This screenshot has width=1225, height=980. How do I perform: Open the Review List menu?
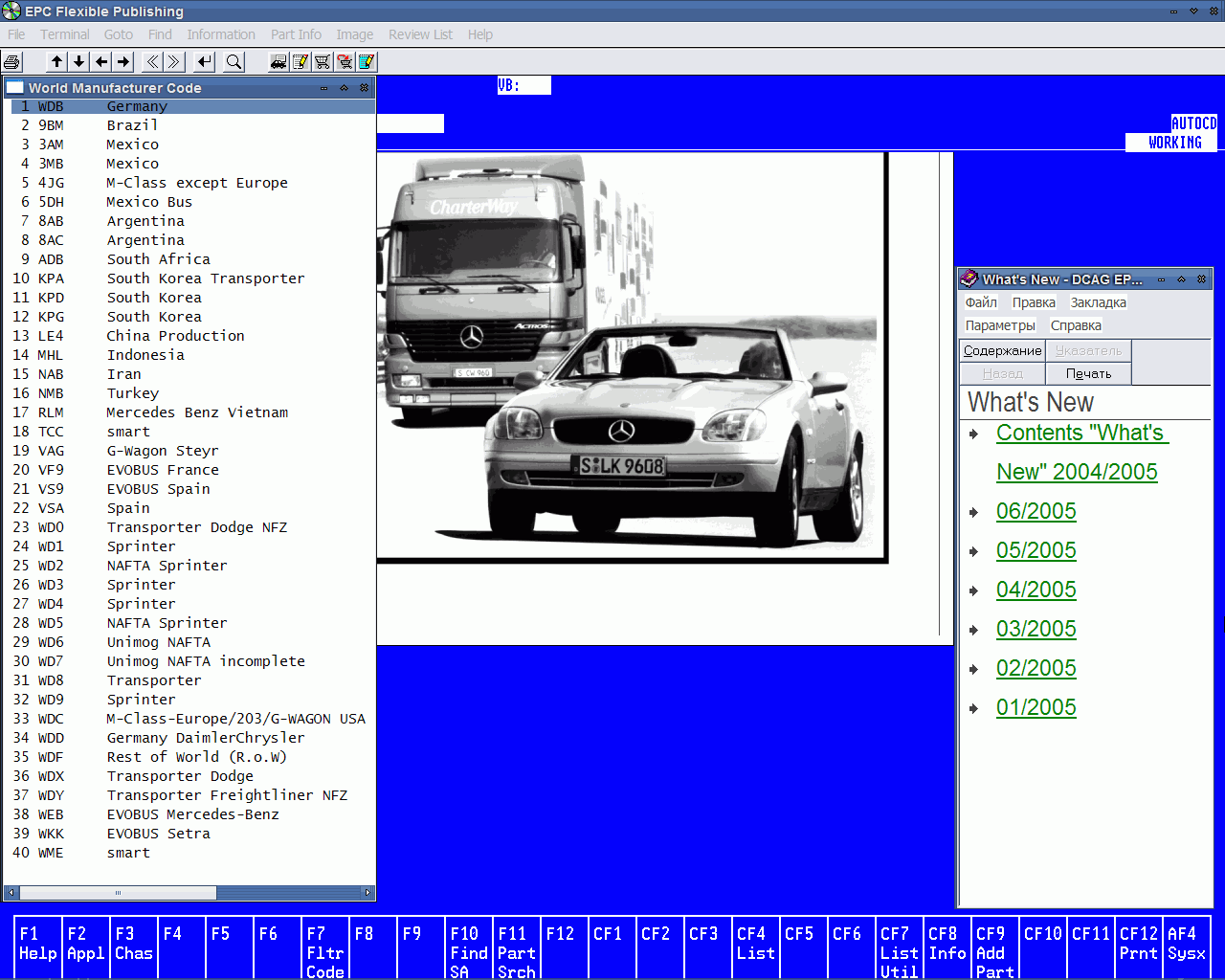(x=420, y=34)
